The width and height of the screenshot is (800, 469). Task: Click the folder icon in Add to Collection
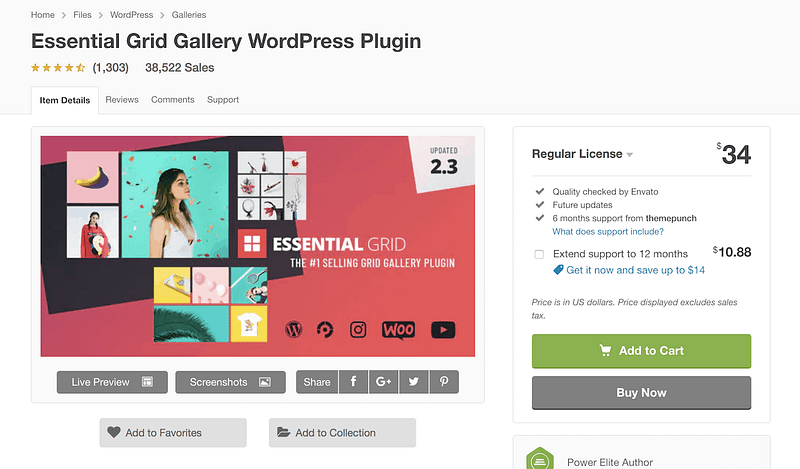coord(283,432)
